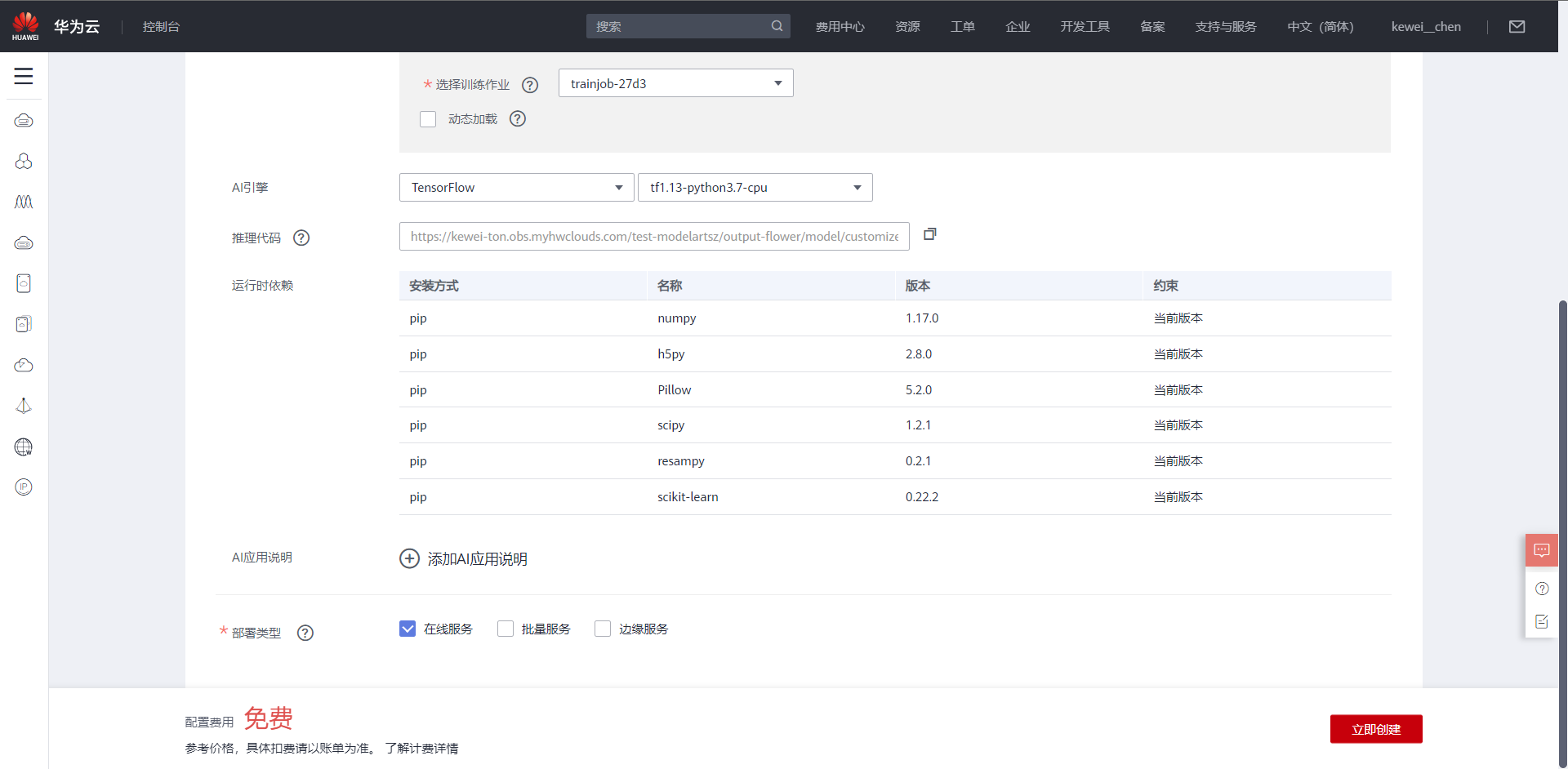Open 支持与服务 in top navigation
Image resolution: width=1568 pixels, height=769 pixels.
[x=1226, y=26]
